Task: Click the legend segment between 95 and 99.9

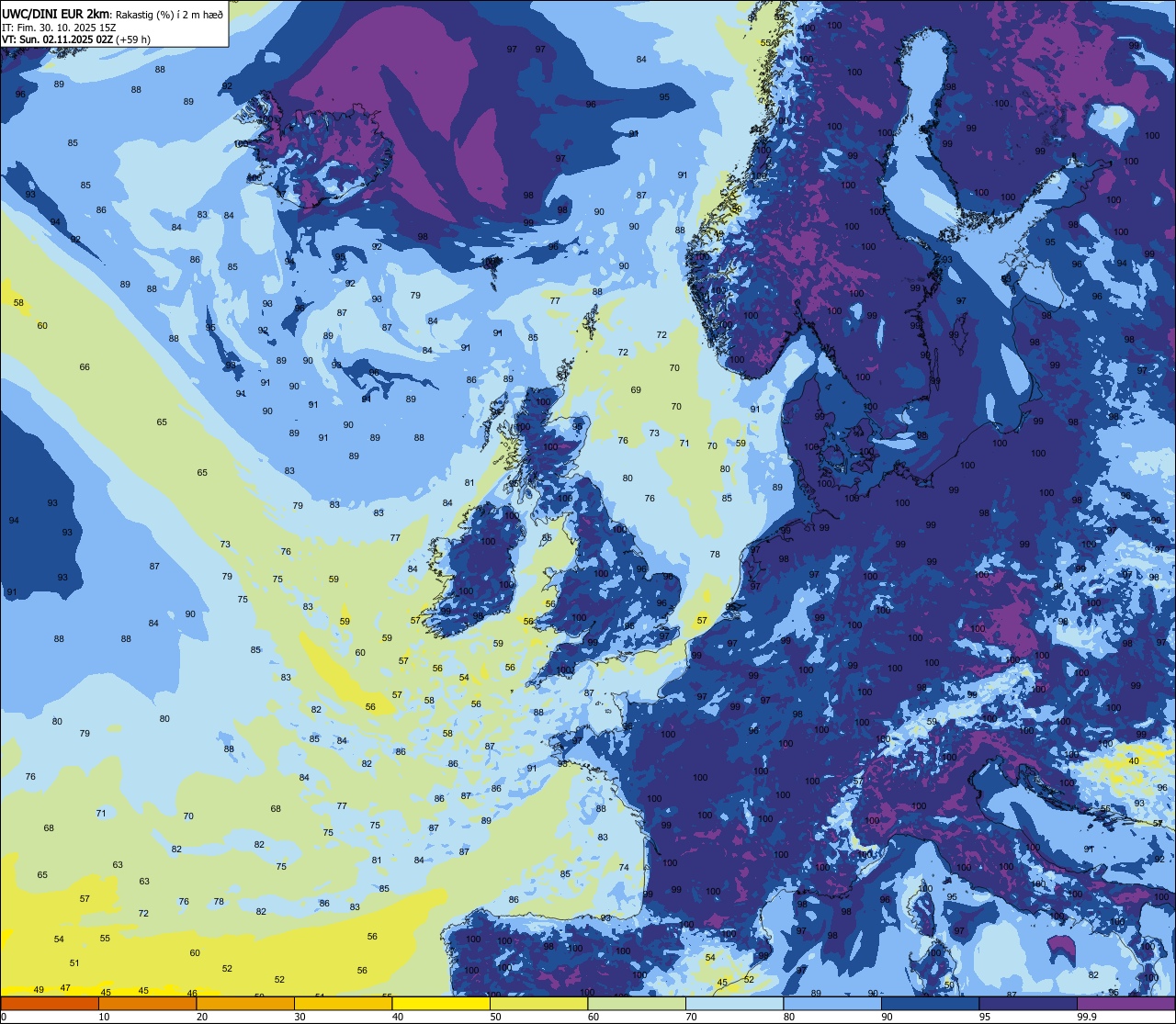Action: 1028,1003
